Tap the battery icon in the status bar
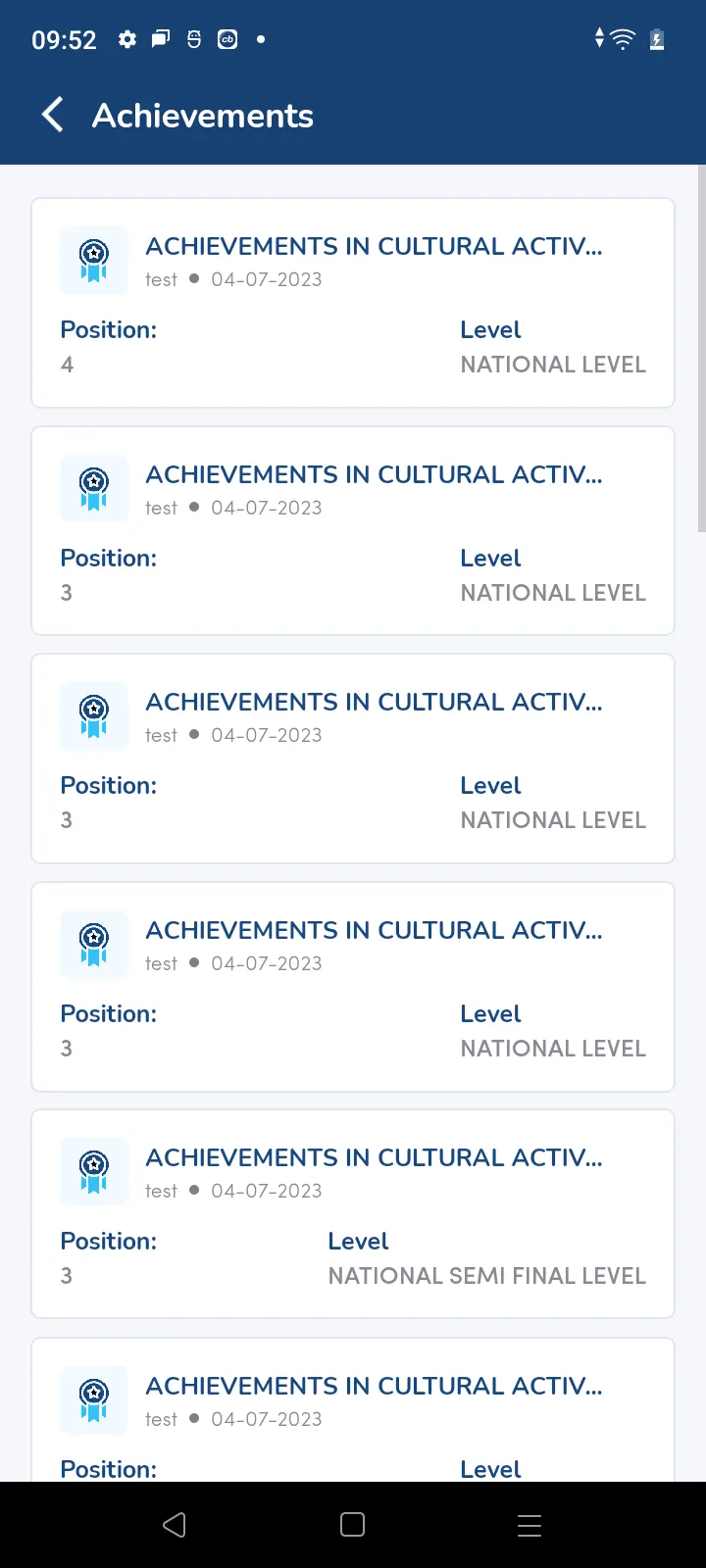 click(x=657, y=39)
